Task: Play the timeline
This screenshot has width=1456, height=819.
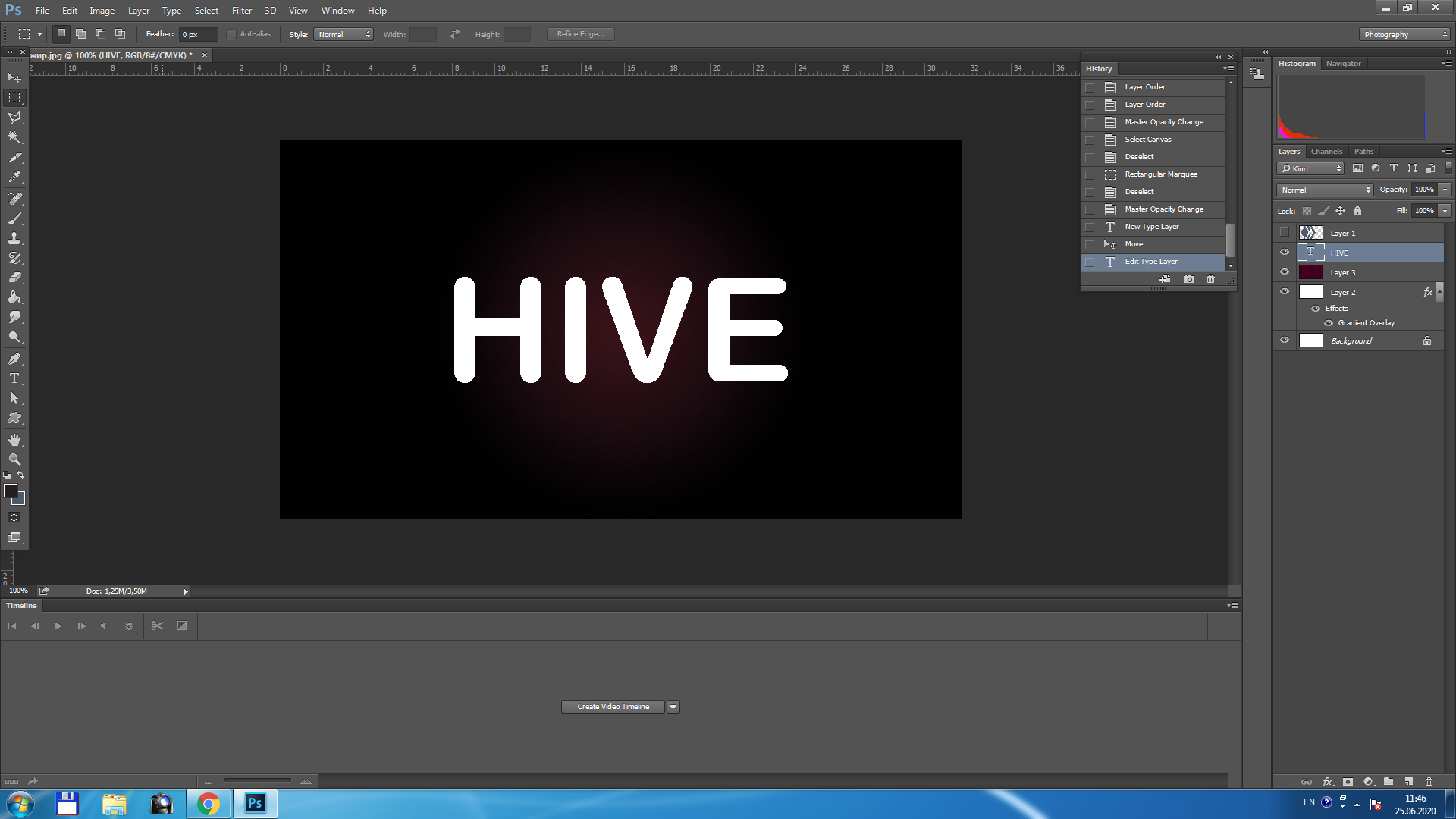Action: pos(58,626)
